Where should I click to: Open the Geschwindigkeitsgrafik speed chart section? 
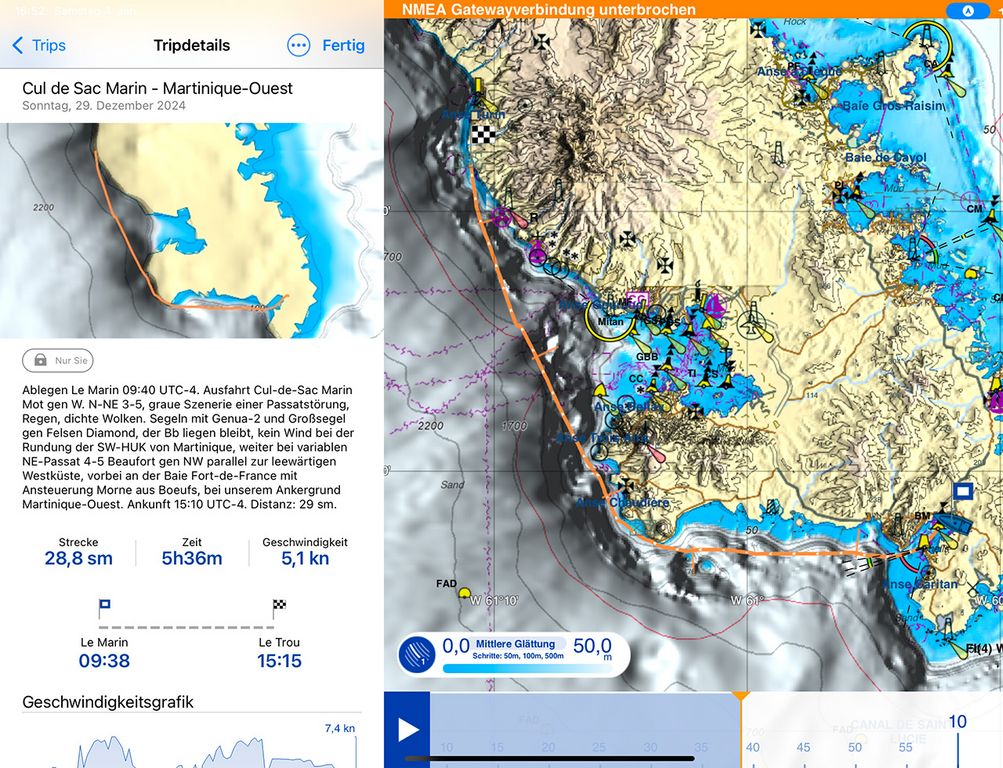(x=108, y=702)
